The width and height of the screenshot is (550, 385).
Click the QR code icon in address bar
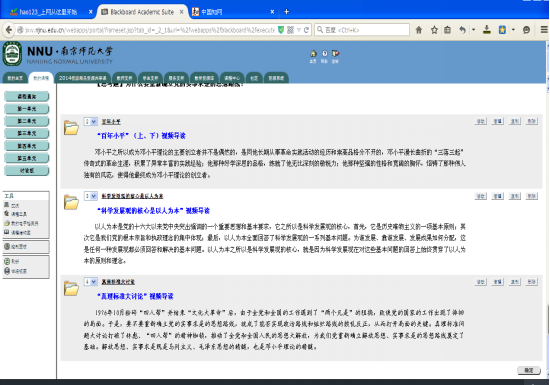290,30
